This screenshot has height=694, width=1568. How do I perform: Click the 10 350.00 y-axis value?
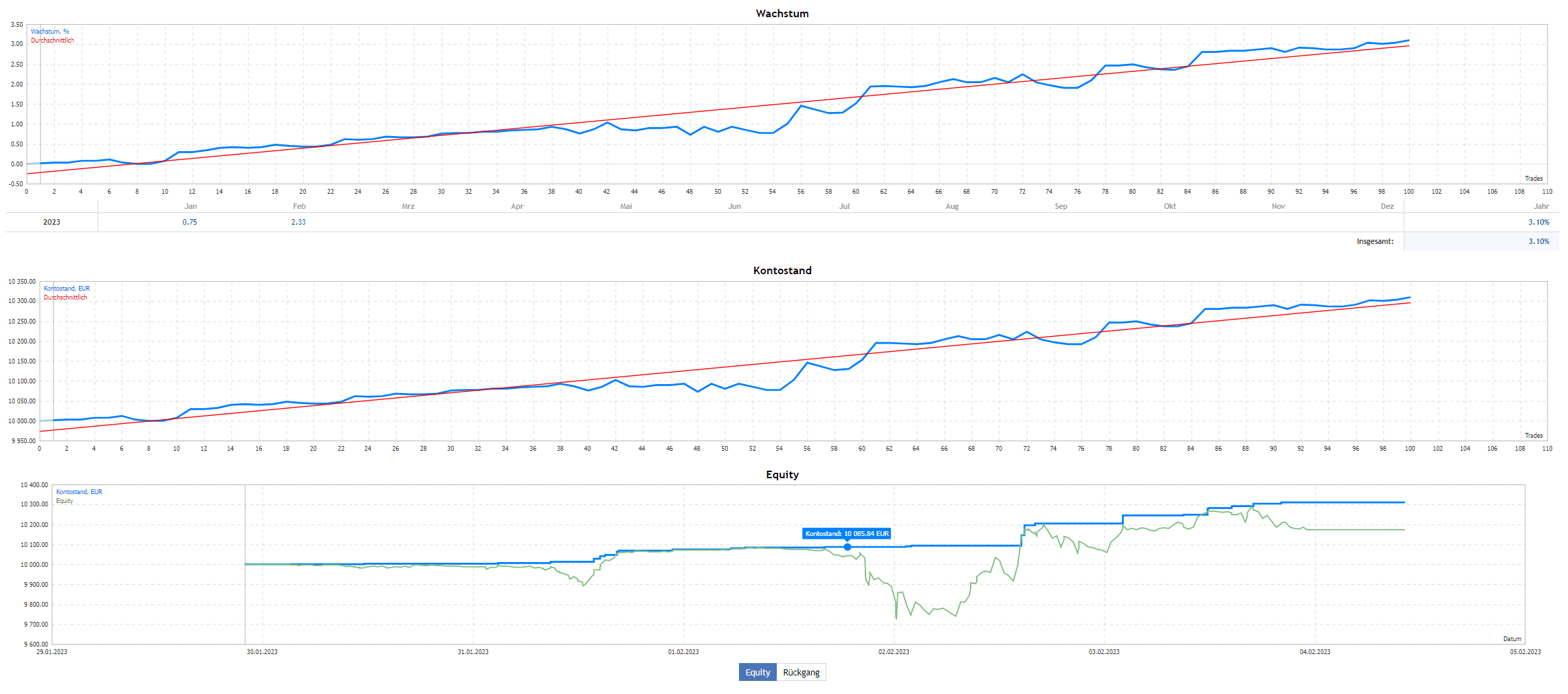[22, 282]
